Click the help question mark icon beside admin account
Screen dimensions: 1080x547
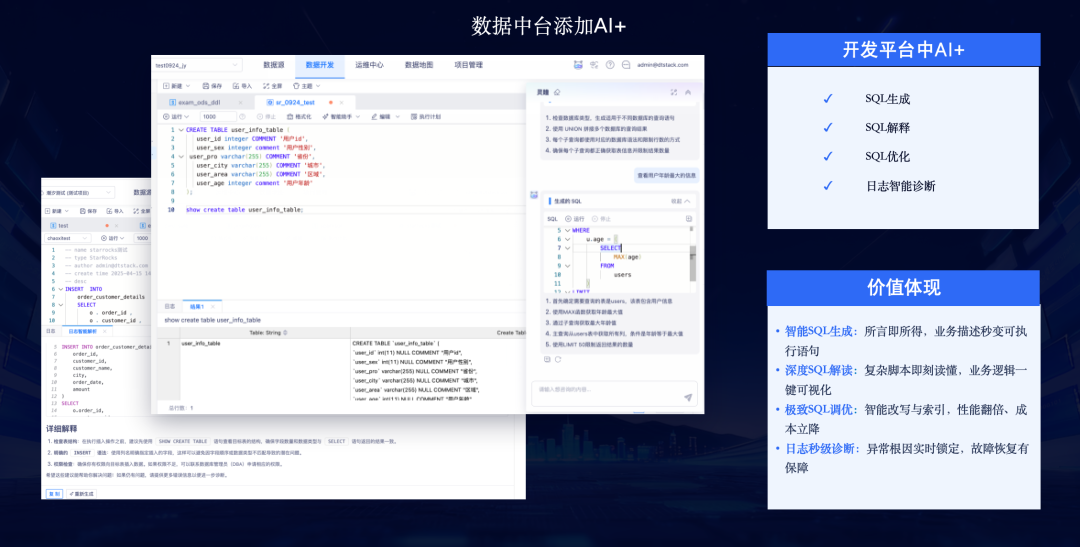click(x=608, y=65)
